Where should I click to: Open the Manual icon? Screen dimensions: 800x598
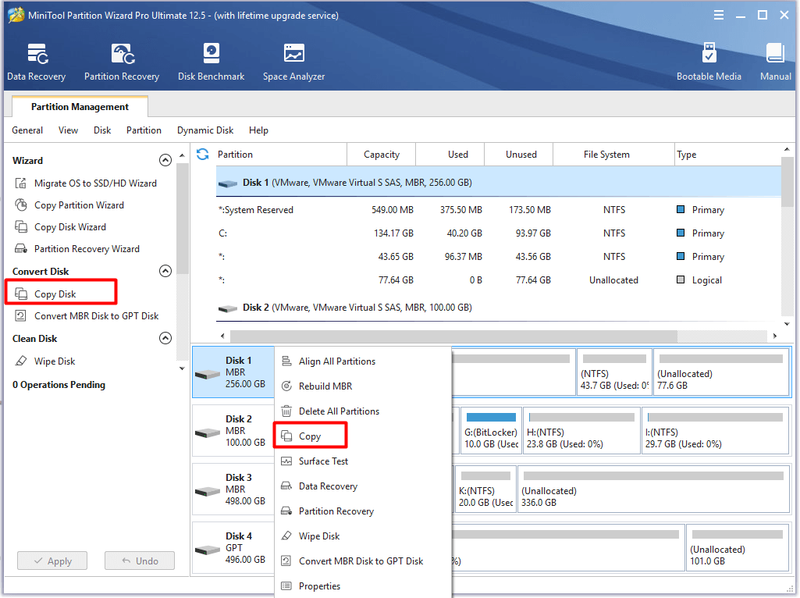[x=775, y=53]
